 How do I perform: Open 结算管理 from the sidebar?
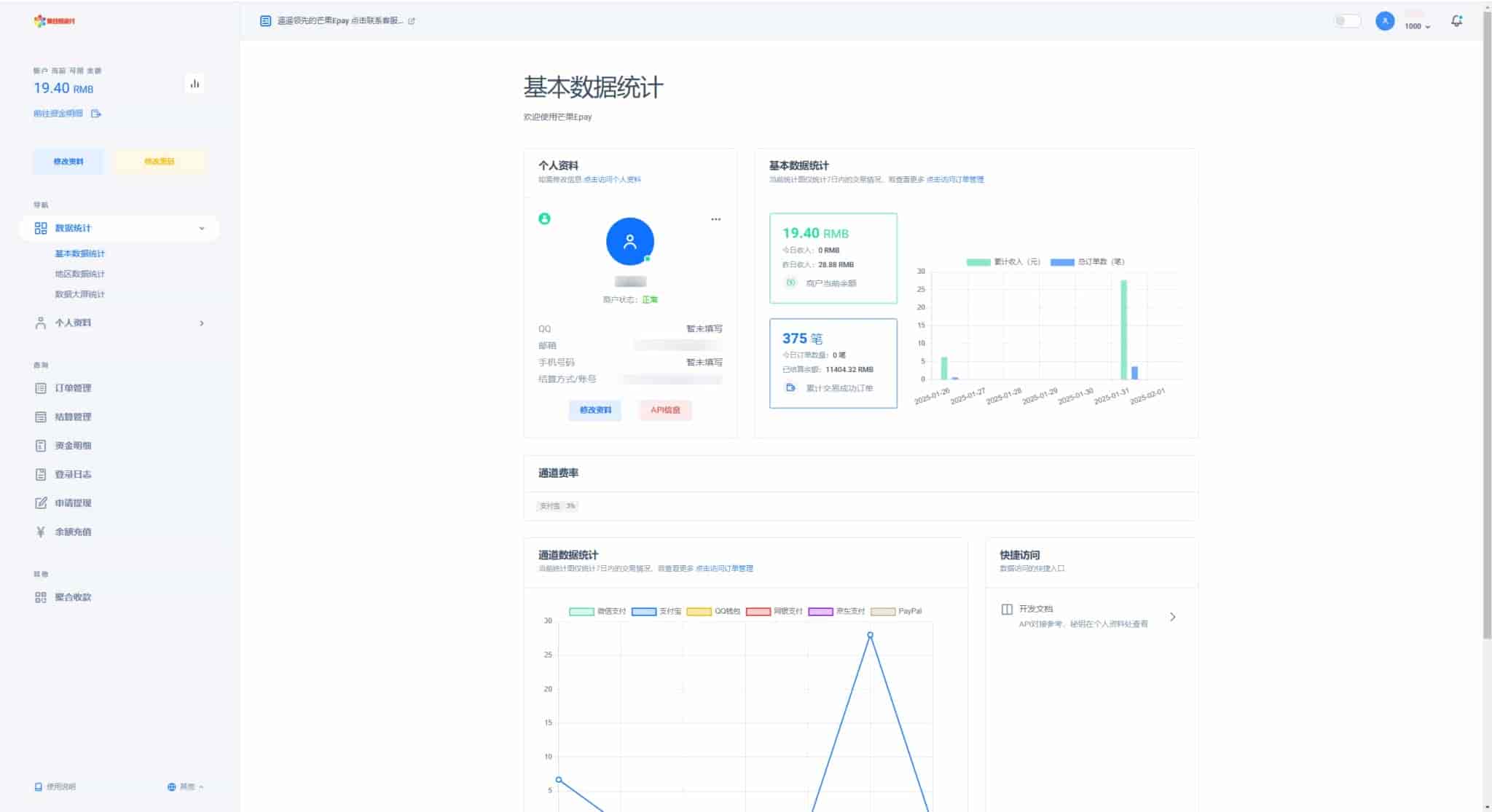[73, 417]
